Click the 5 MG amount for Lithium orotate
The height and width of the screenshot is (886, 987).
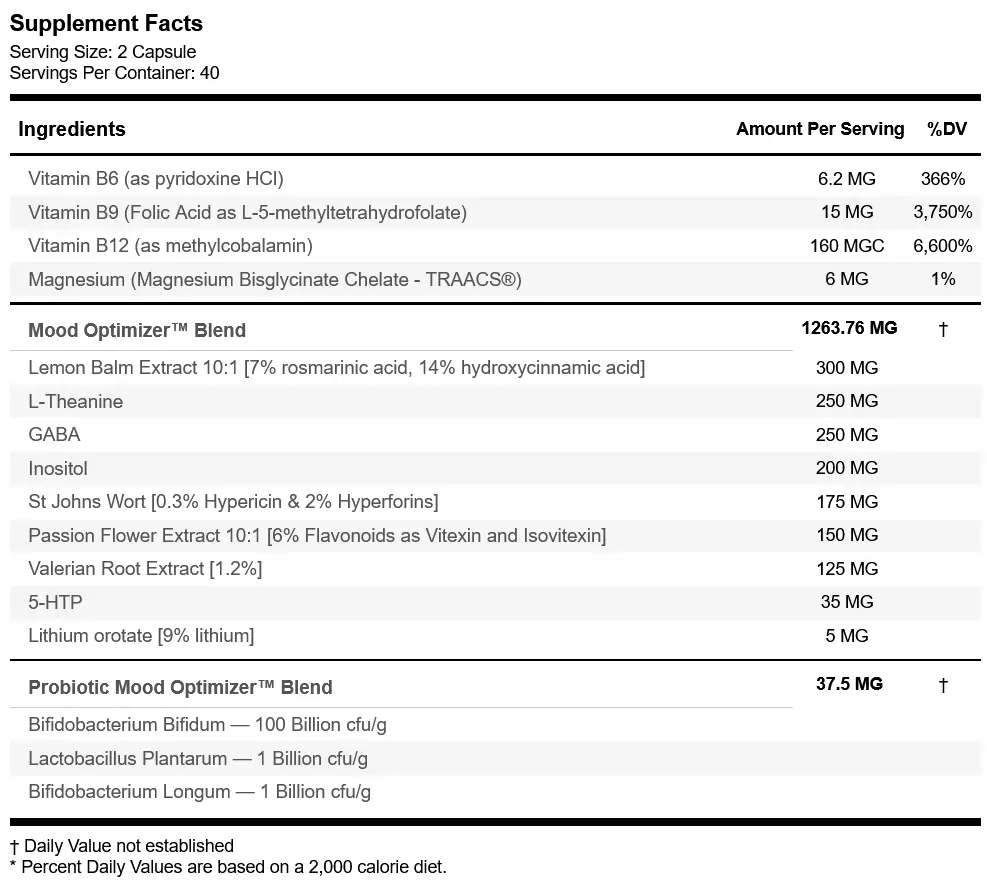847,636
